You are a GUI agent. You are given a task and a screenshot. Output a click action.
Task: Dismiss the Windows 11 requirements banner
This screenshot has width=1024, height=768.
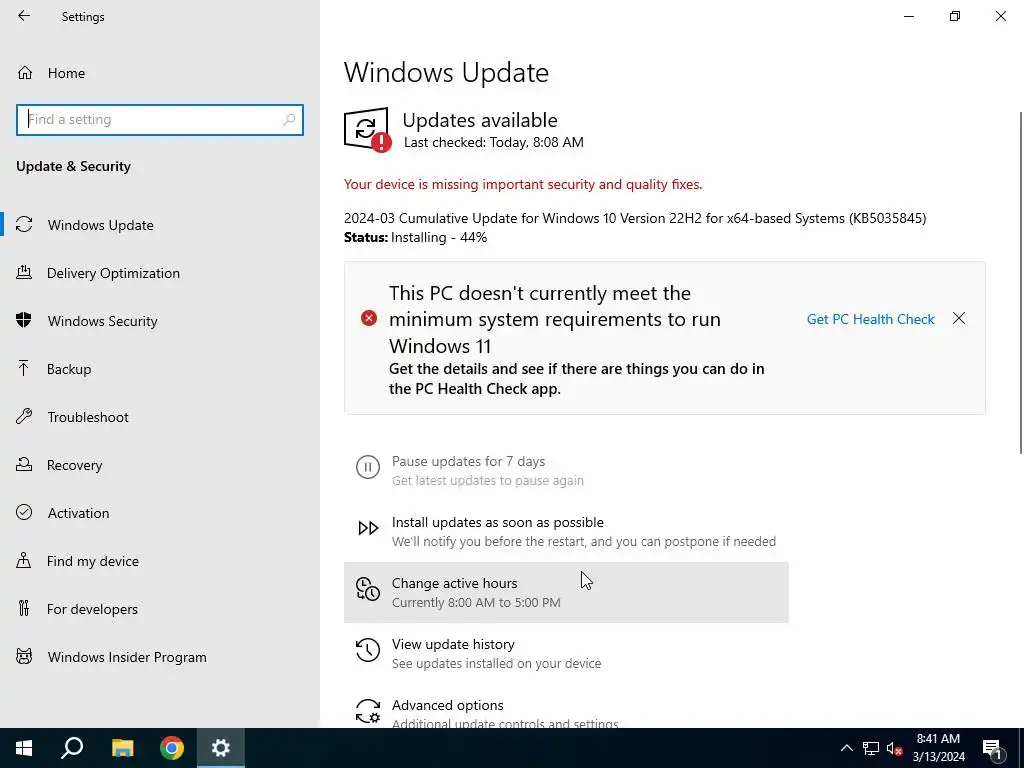pyautogui.click(x=959, y=318)
